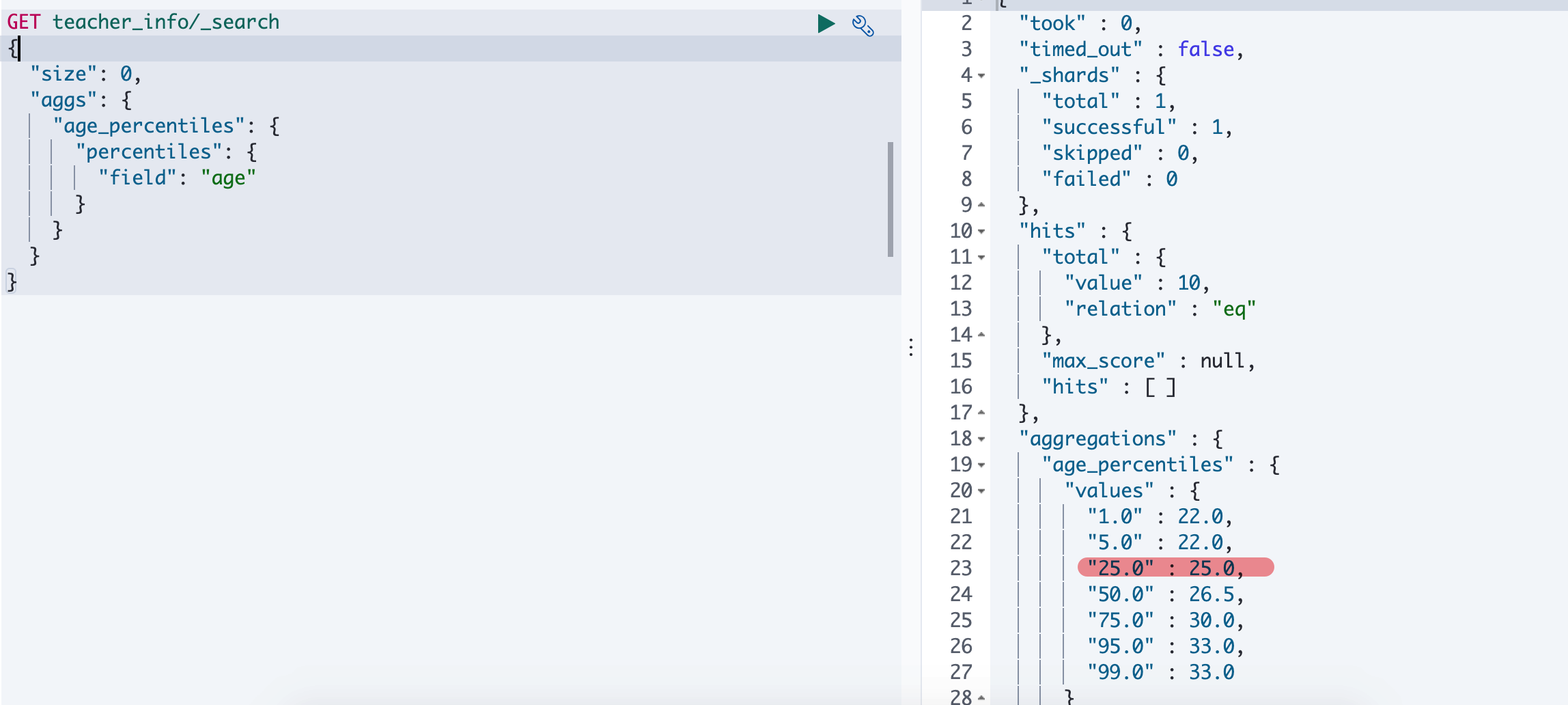Click the "took" : 0 line in response
The height and width of the screenshot is (705, 1568).
[1080, 23]
